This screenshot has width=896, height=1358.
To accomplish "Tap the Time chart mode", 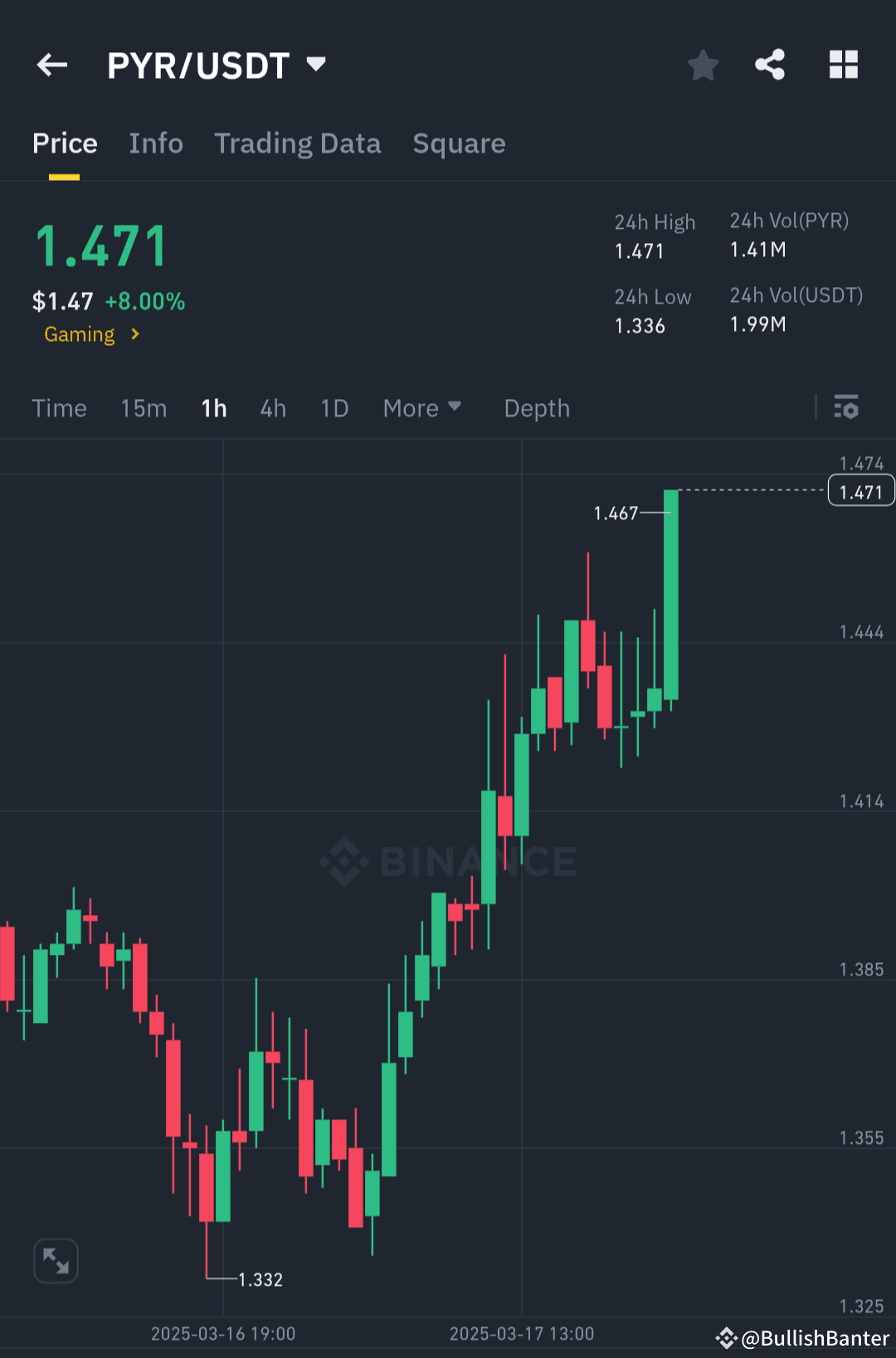I will (59, 407).
